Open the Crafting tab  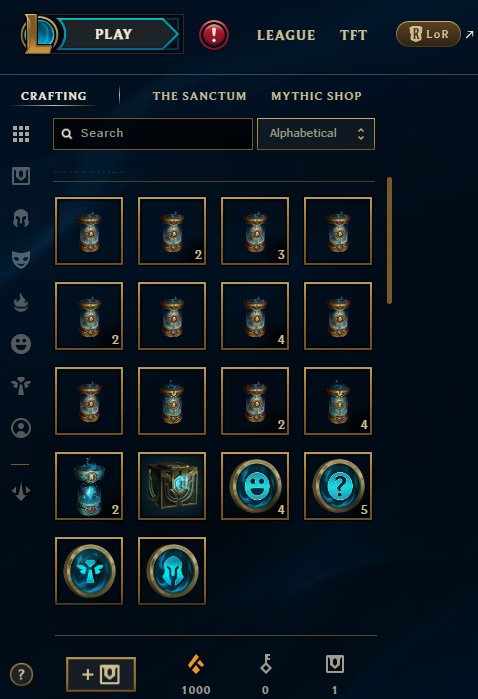click(x=54, y=96)
